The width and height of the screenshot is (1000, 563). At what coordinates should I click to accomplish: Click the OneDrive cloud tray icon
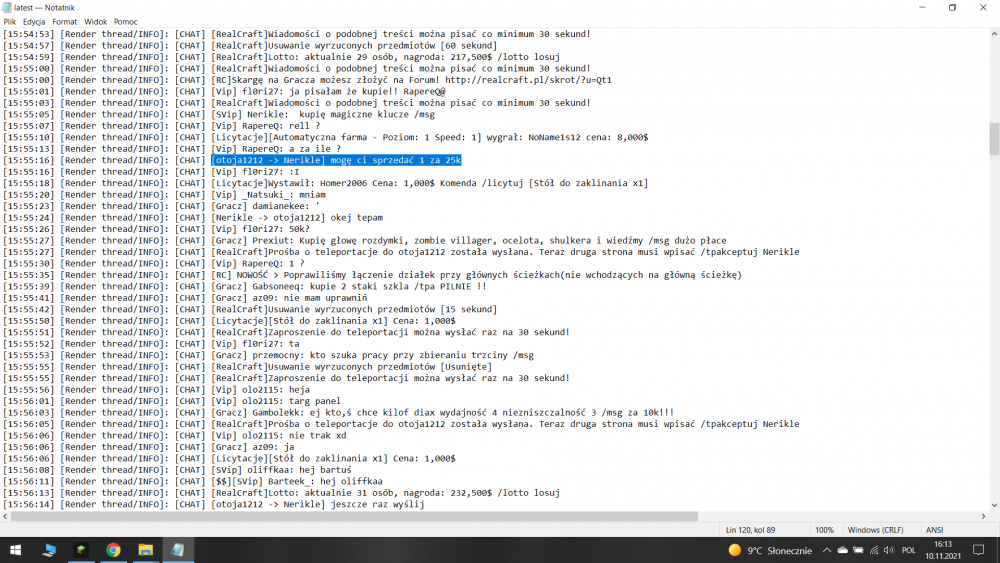click(843, 550)
